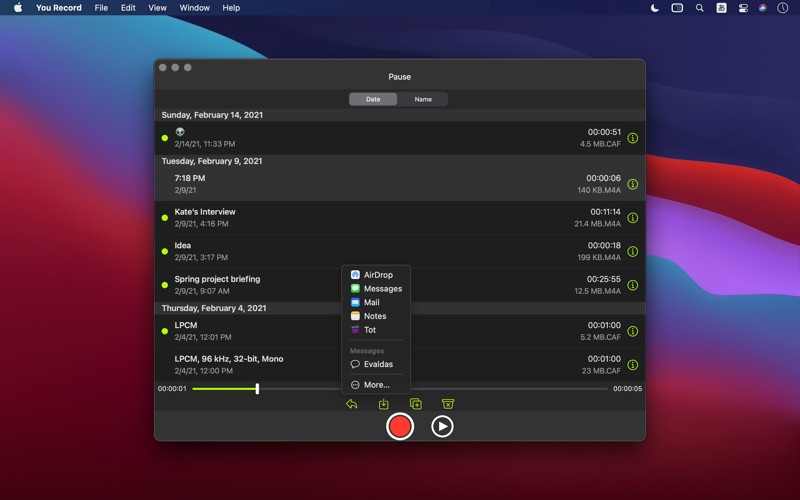This screenshot has height=500, width=800.
Task: Switch sorting to Name
Action: click(x=423, y=99)
